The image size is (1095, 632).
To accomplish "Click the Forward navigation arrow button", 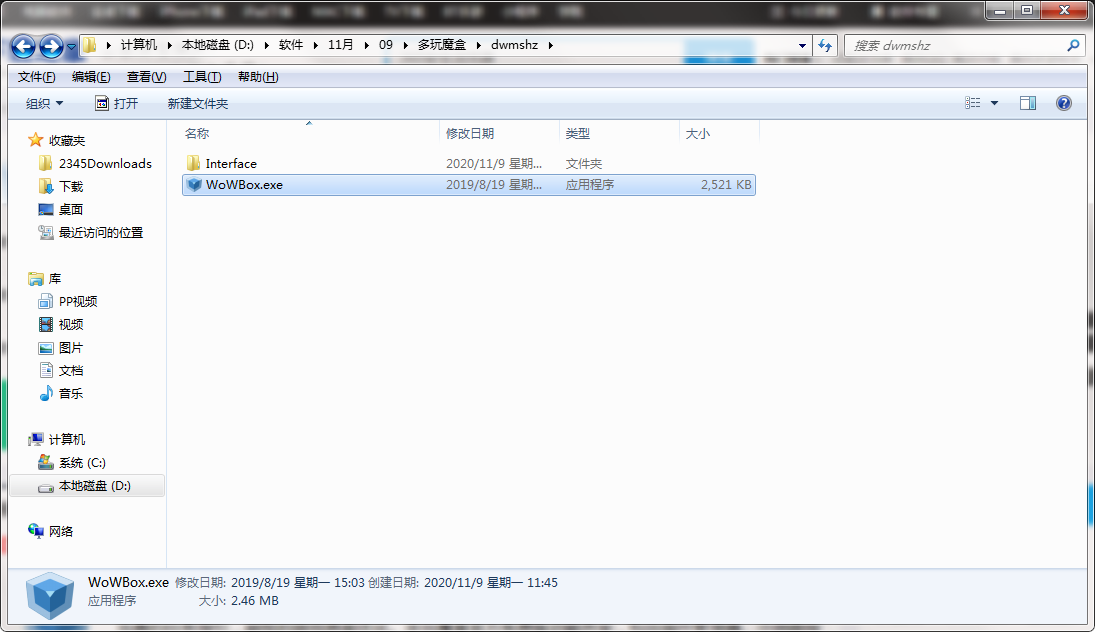I will [51, 46].
